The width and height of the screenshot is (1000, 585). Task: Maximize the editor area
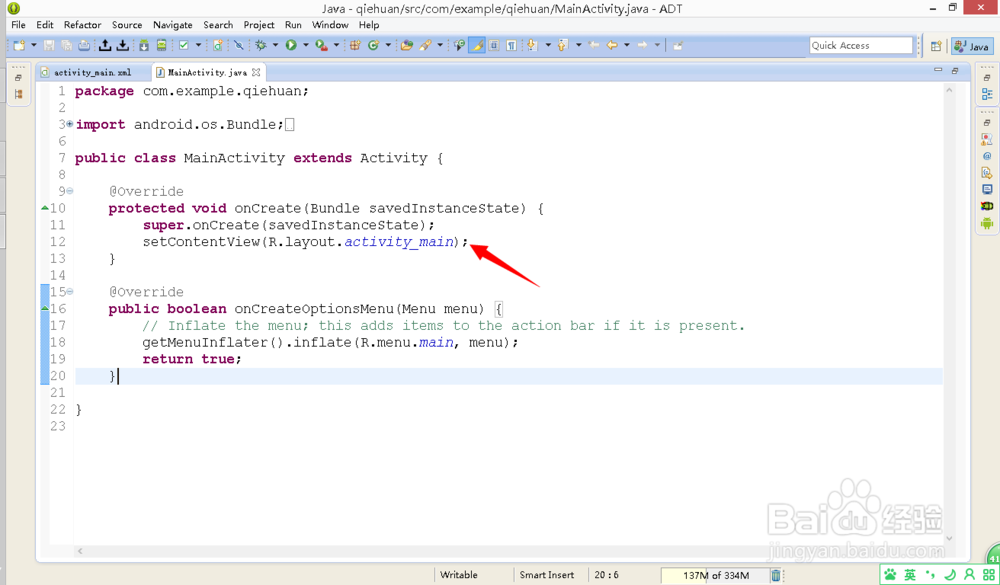[955, 70]
